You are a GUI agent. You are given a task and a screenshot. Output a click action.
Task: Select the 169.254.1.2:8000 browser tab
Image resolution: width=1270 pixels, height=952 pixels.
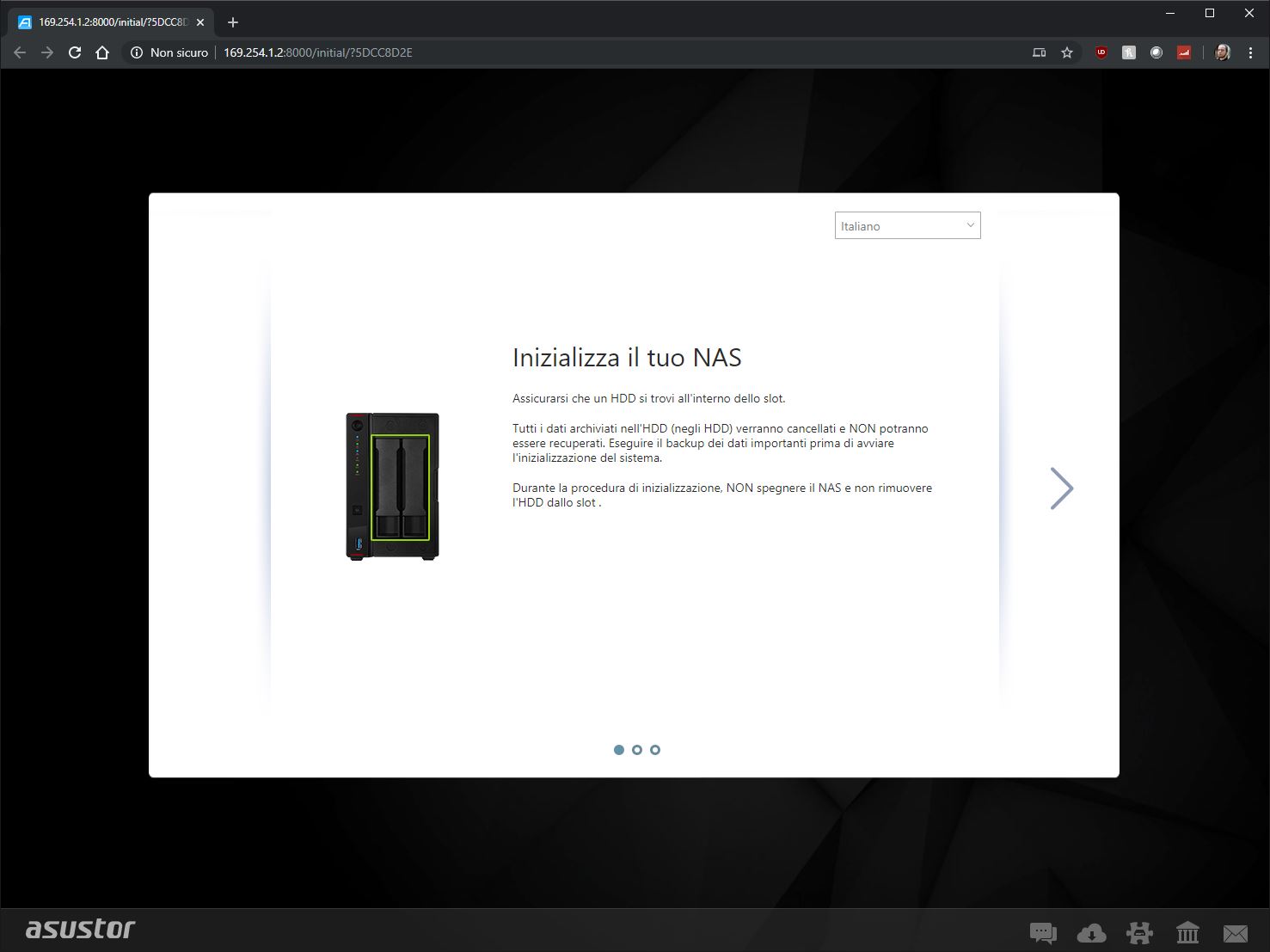click(112, 22)
